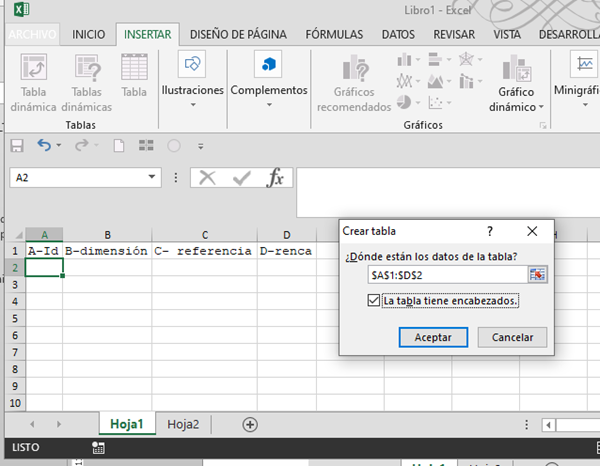This screenshot has height=466, width=600.
Task: Click the table range field $A$1:$D$2
Action: (x=447, y=275)
